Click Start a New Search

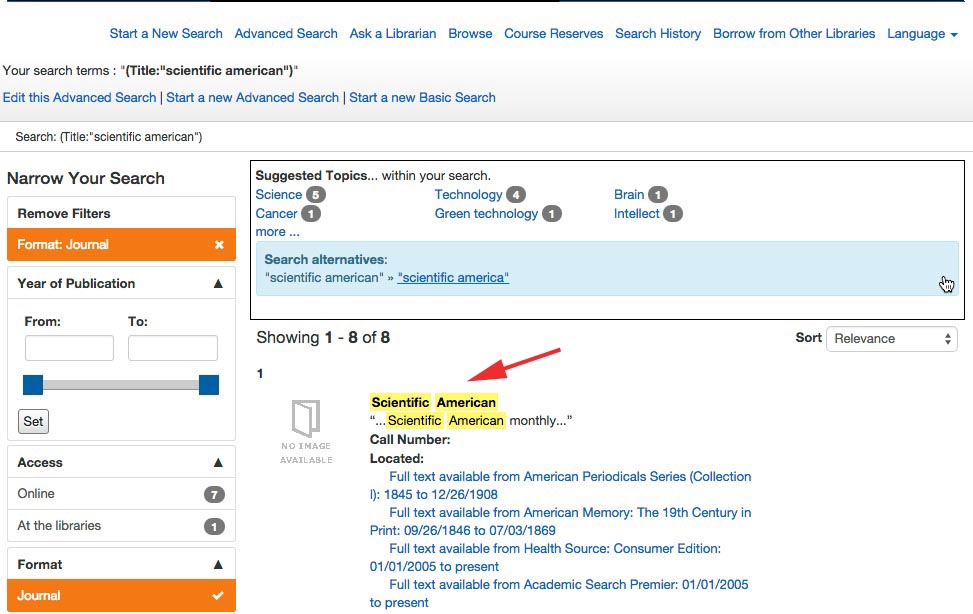pos(166,34)
